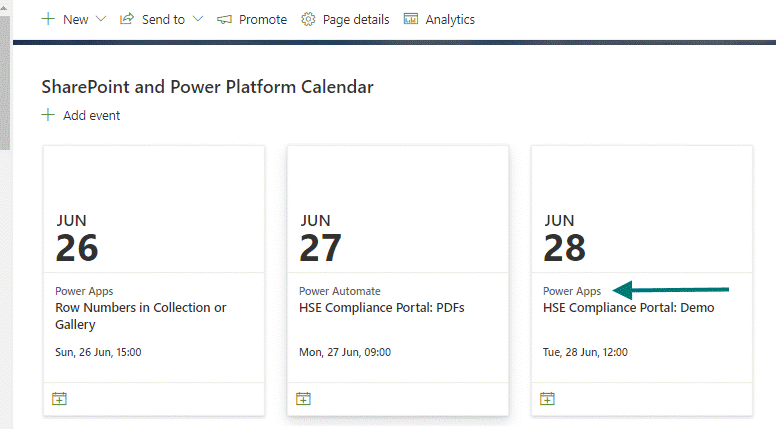Open HSE Compliance Portal: PDFs event
This screenshot has height=429, width=776.
(x=381, y=308)
